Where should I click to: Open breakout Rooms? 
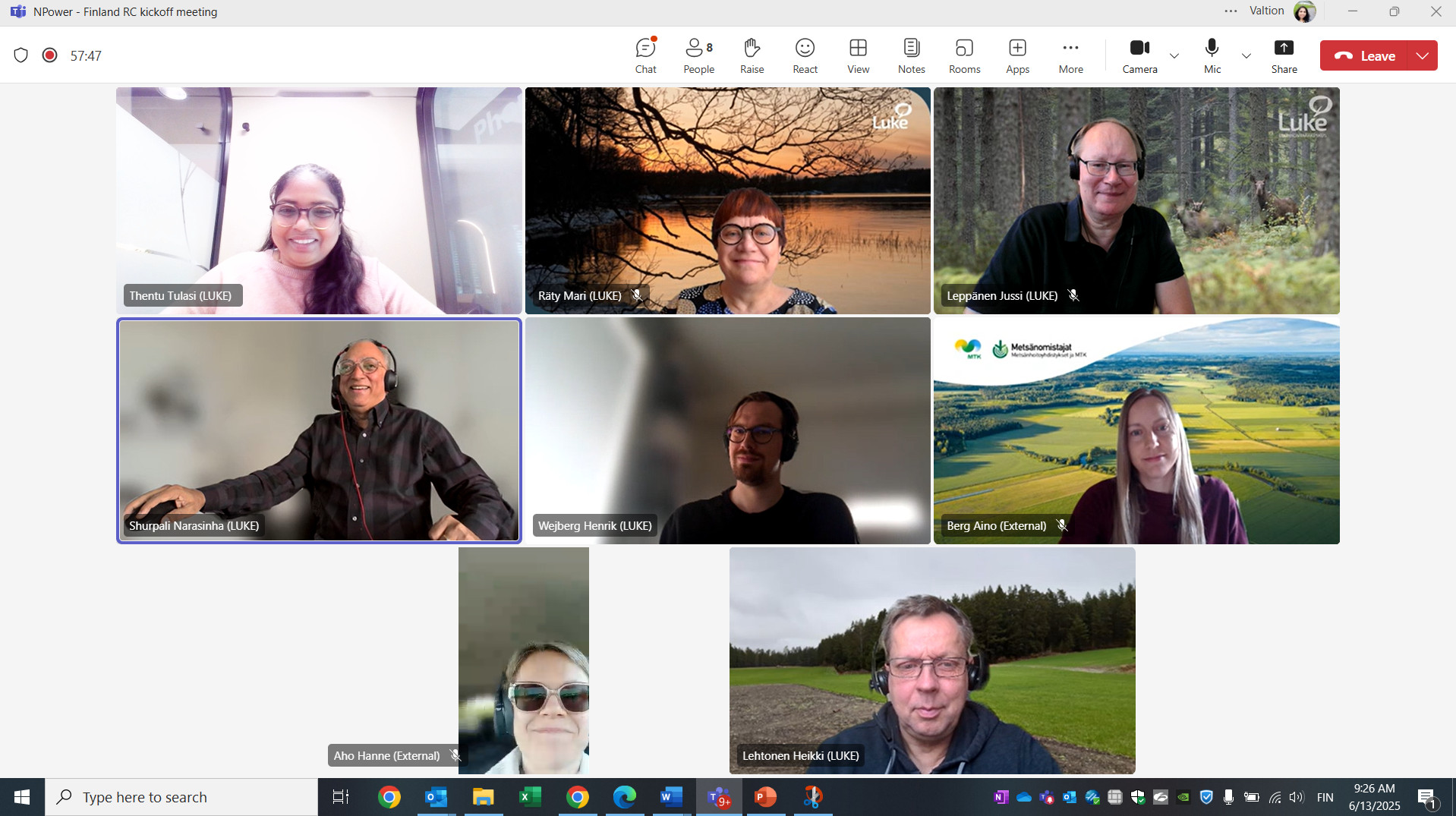(964, 55)
